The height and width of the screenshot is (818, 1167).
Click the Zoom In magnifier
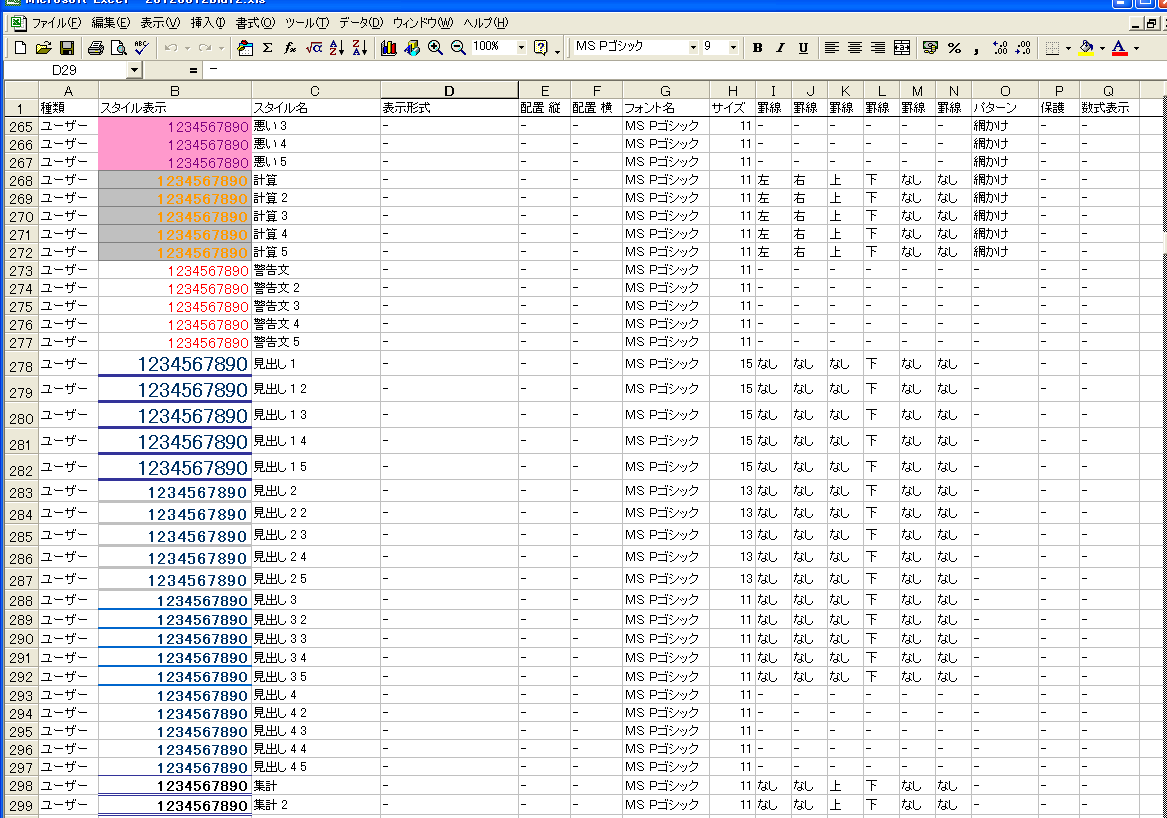(435, 48)
